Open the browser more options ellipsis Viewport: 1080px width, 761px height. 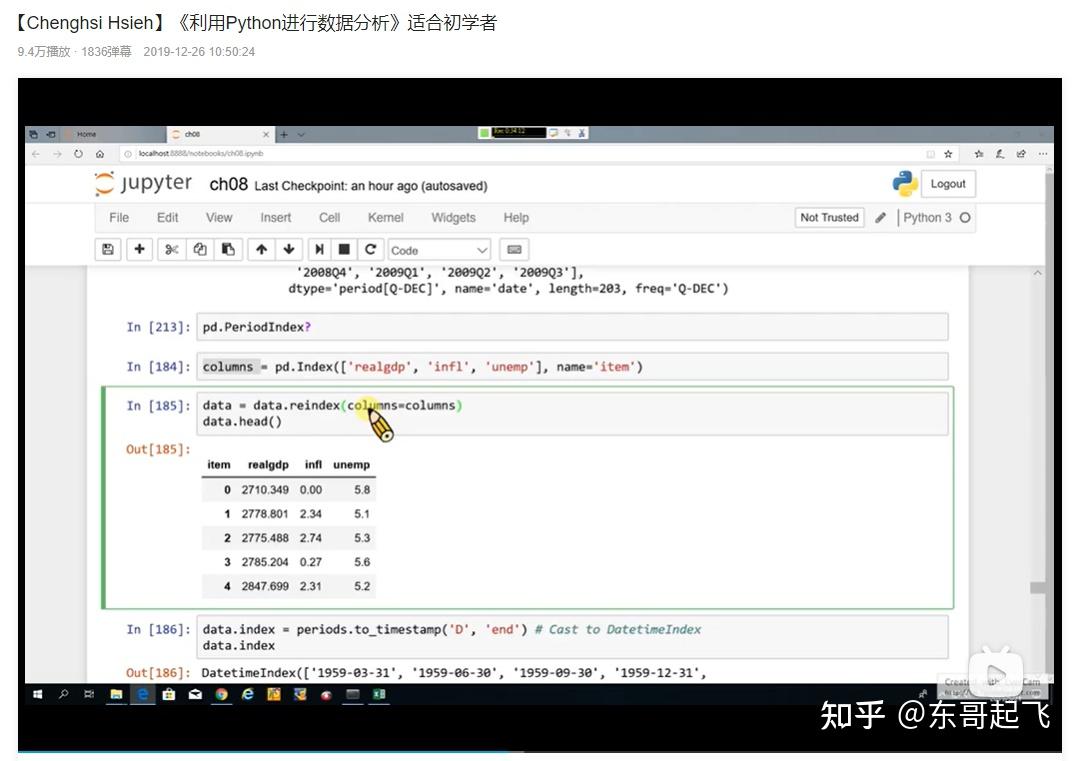tap(1043, 154)
